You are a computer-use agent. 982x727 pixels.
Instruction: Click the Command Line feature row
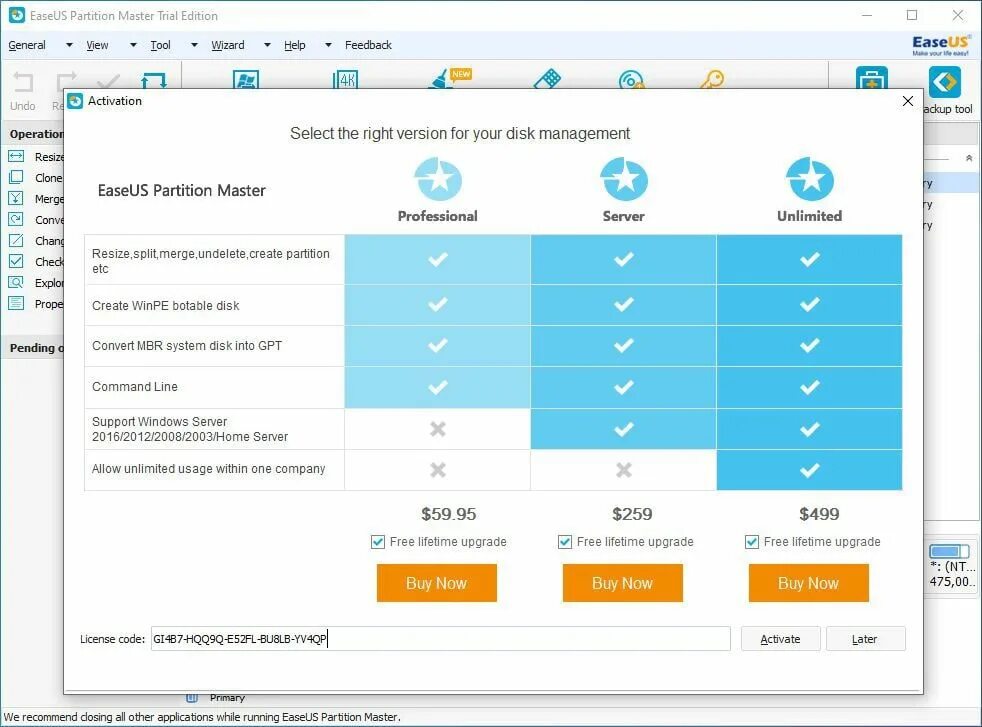494,388
